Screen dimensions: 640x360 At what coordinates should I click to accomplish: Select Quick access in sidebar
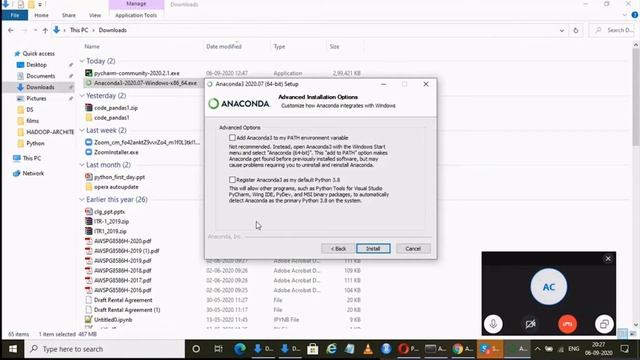(x=38, y=53)
